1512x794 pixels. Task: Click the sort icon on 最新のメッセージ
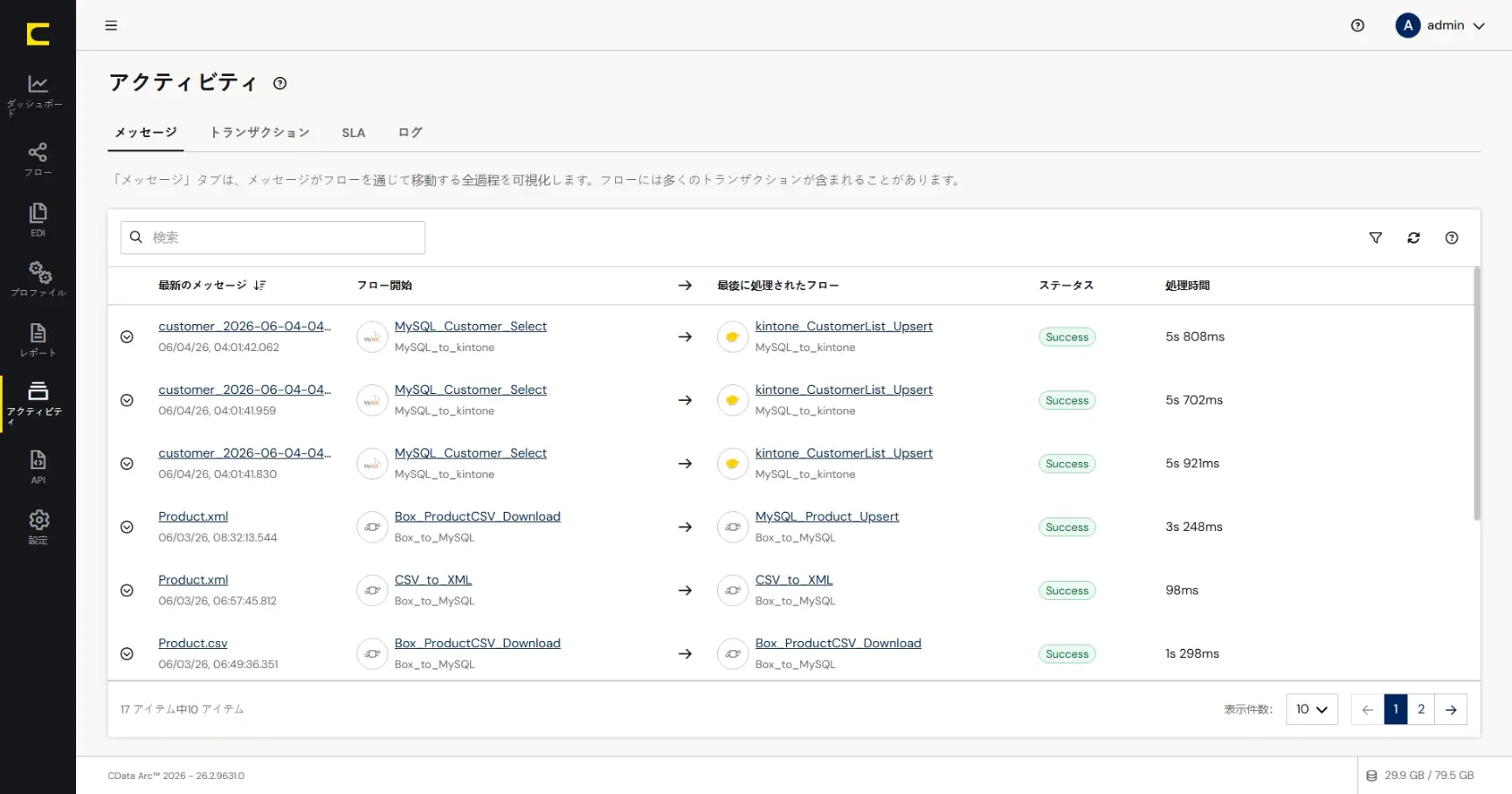click(259, 286)
